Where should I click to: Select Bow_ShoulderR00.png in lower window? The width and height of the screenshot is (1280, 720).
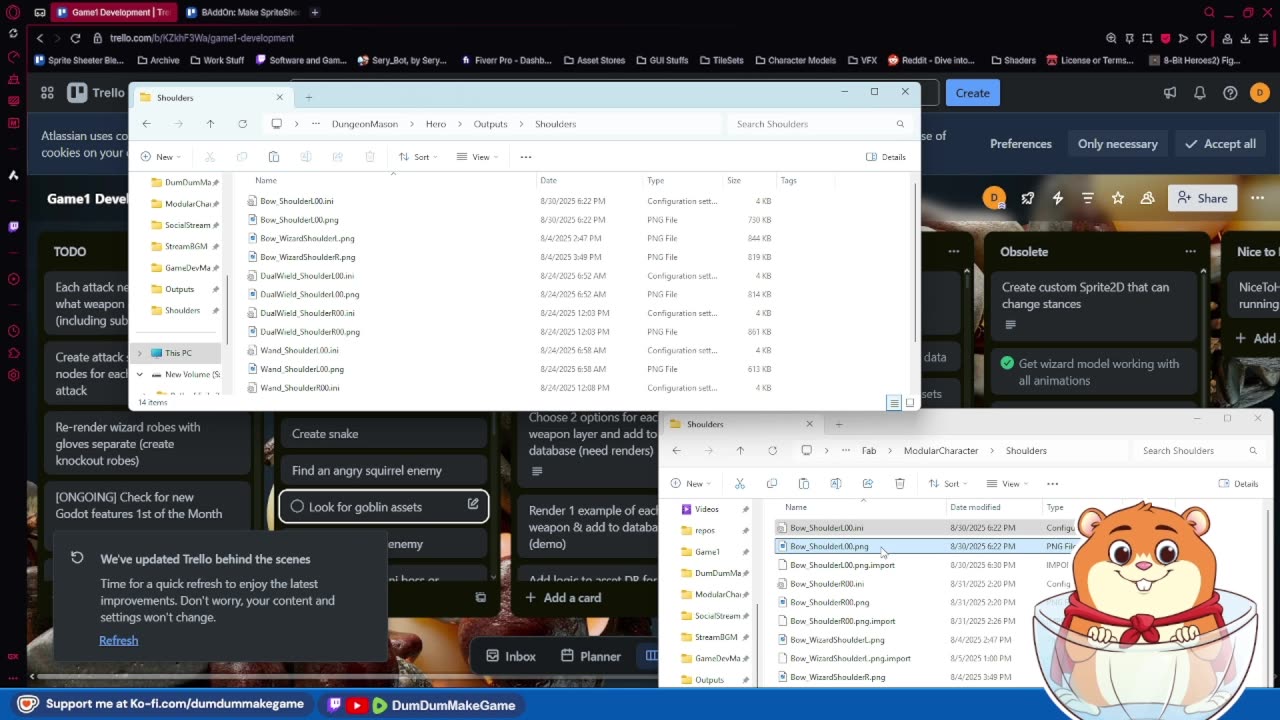click(x=829, y=602)
